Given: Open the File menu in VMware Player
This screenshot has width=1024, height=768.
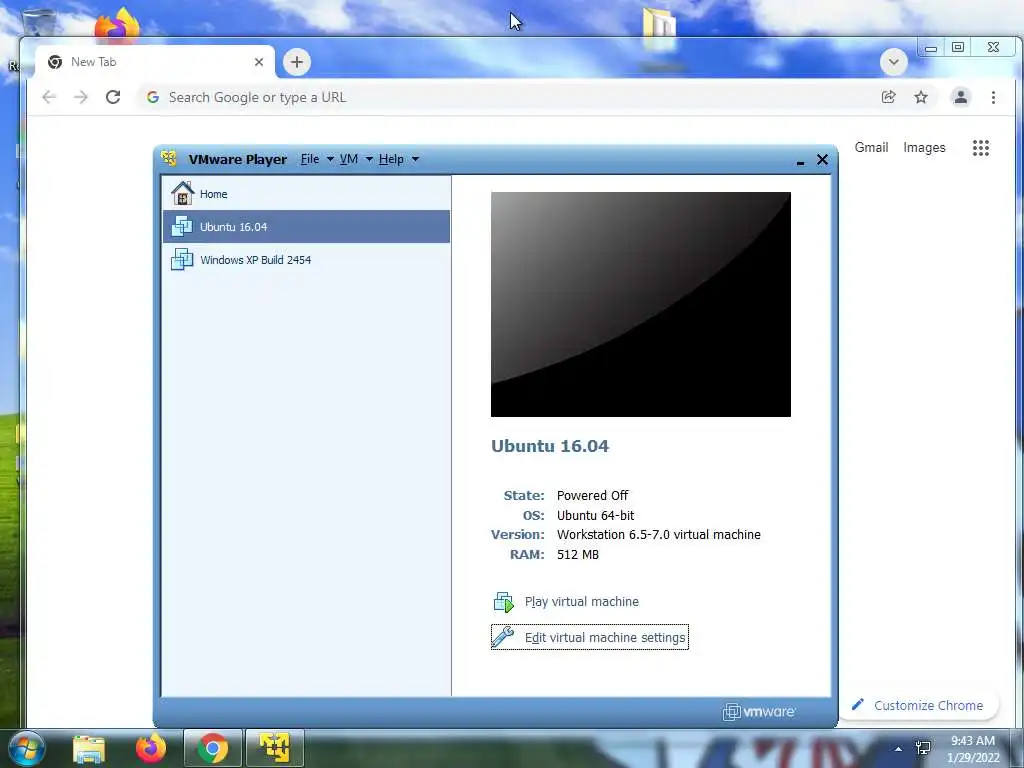Looking at the screenshot, I should [310, 159].
